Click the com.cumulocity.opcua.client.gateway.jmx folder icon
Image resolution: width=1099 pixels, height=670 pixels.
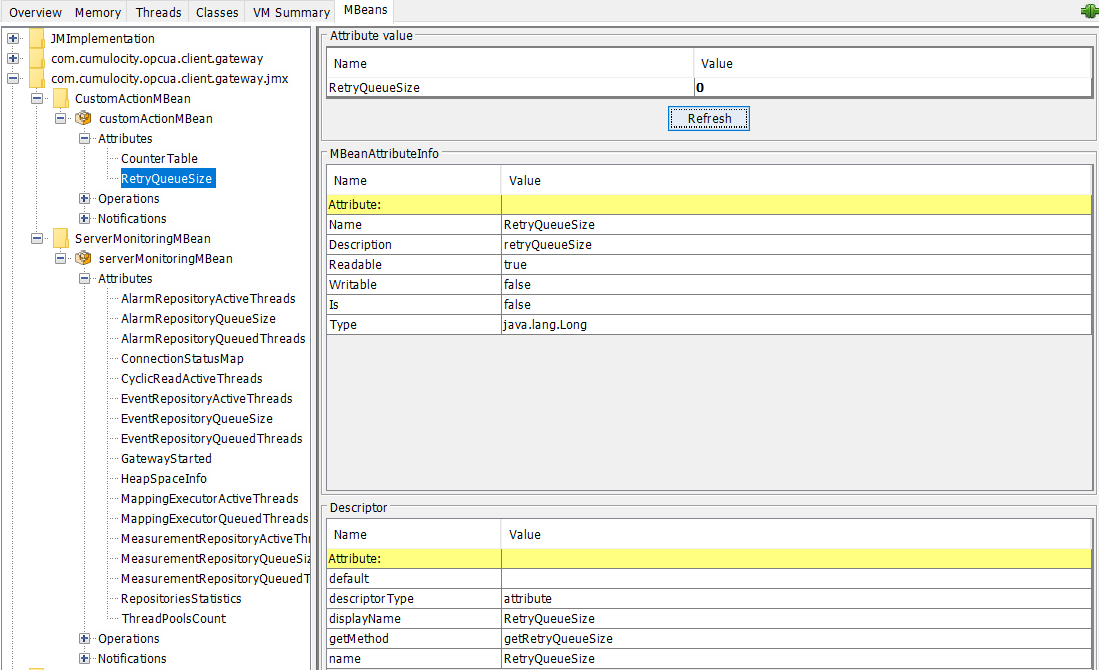click(x=36, y=78)
